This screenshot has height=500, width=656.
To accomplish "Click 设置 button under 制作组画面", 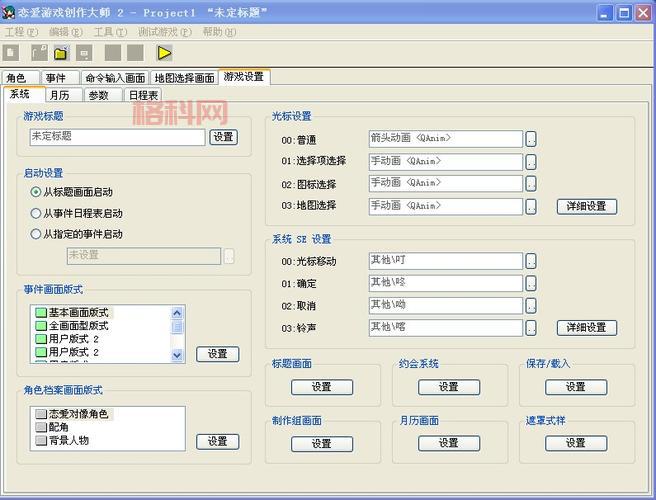I will point(322,444).
